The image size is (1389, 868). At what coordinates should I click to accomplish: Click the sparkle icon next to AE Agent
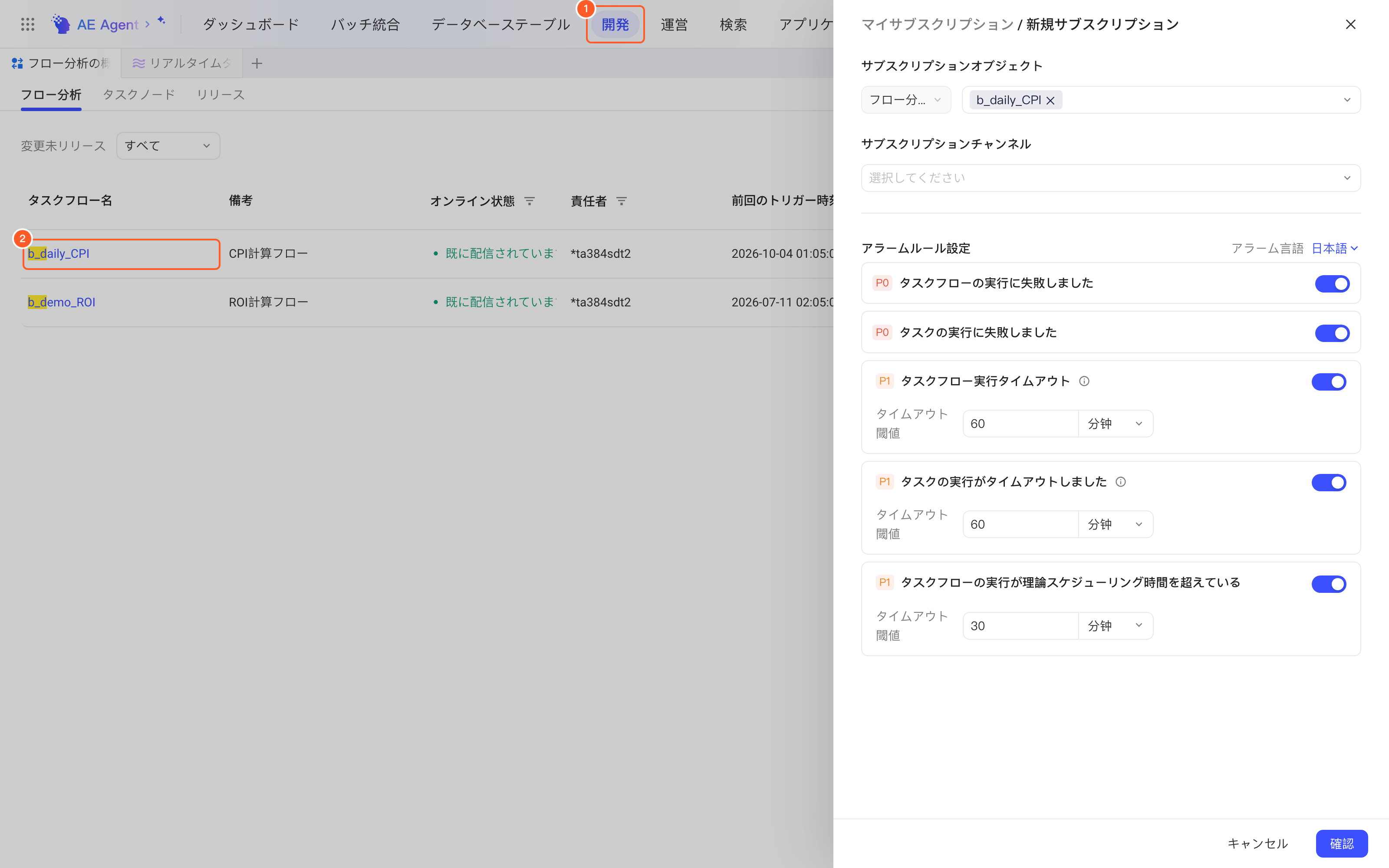coord(161,21)
